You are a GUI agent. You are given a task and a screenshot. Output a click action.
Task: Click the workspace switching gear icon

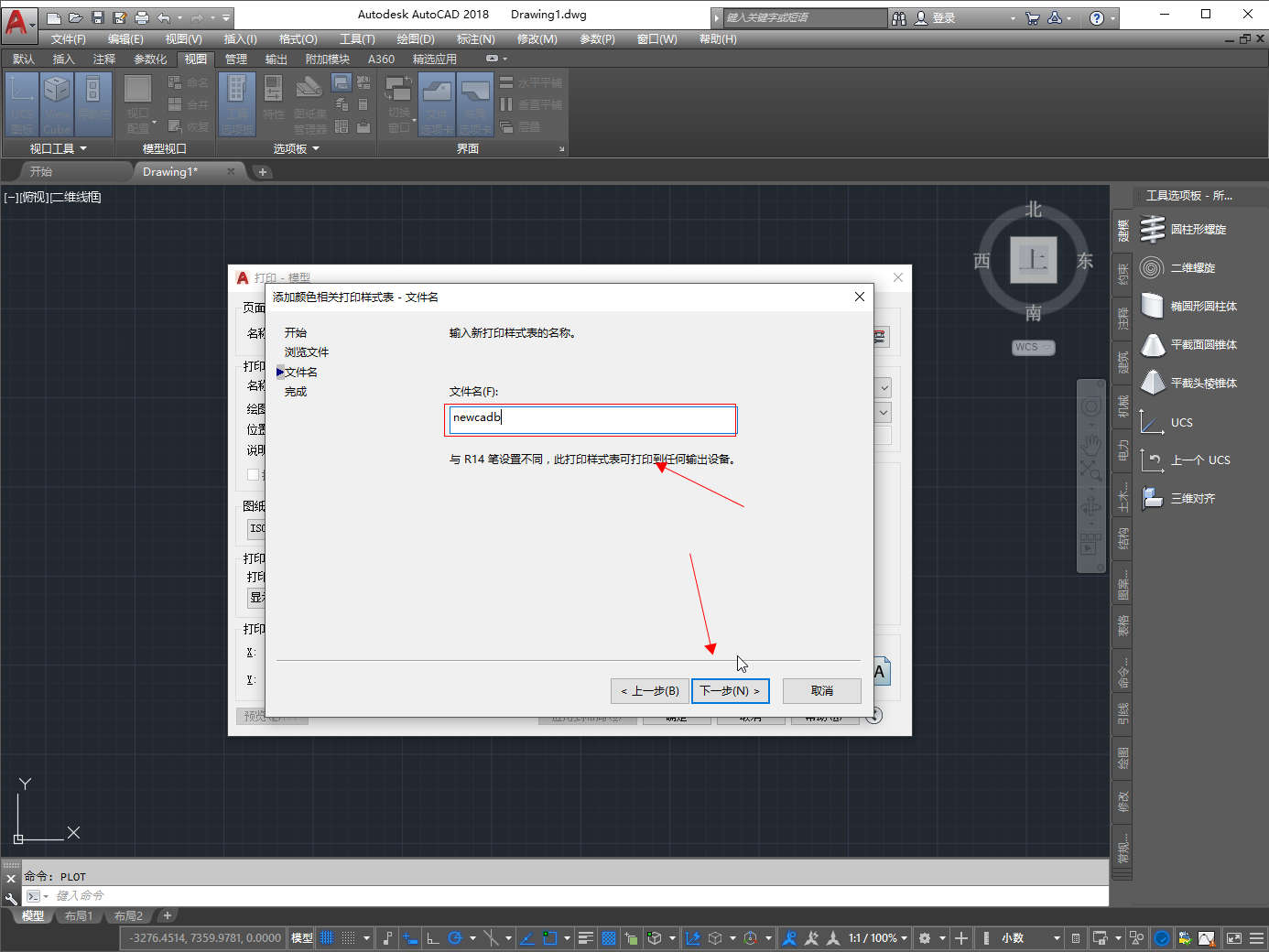point(924,938)
